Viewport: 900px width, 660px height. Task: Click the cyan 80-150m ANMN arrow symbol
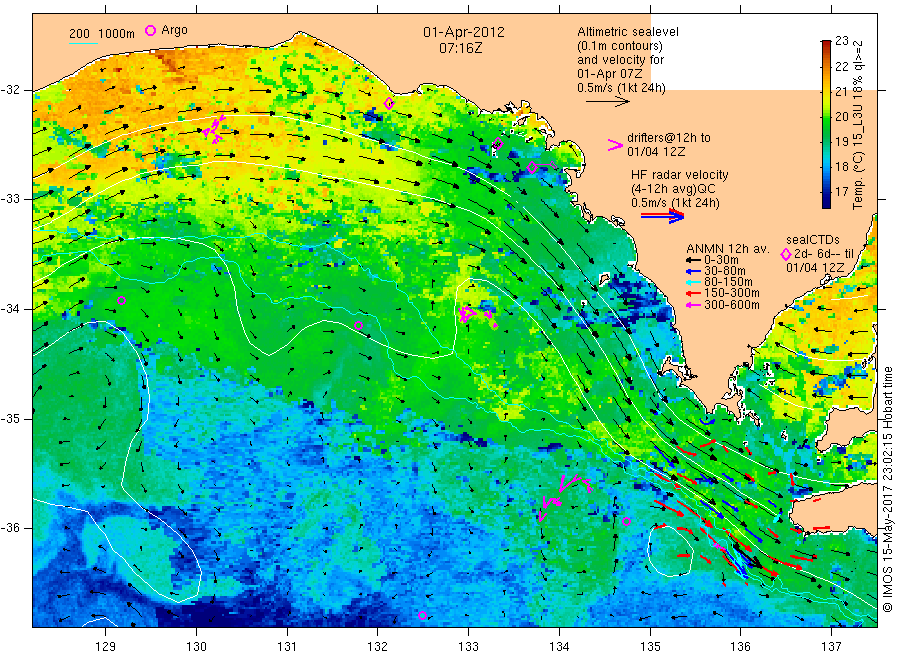pyautogui.click(x=693, y=282)
